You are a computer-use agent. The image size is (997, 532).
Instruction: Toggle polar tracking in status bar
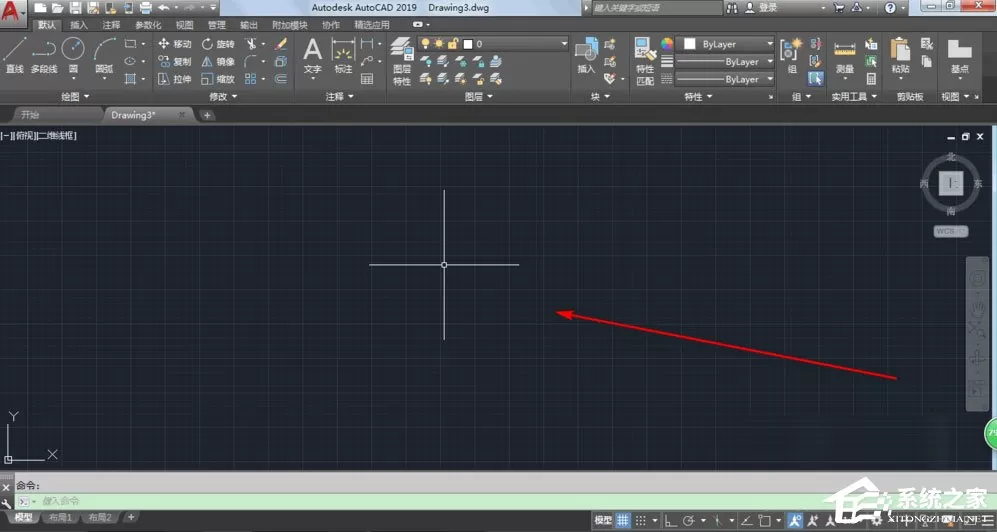point(689,520)
